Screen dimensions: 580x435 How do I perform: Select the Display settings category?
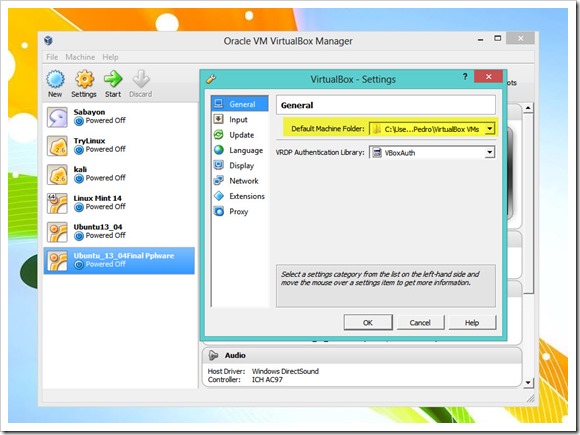pyautogui.click(x=240, y=165)
